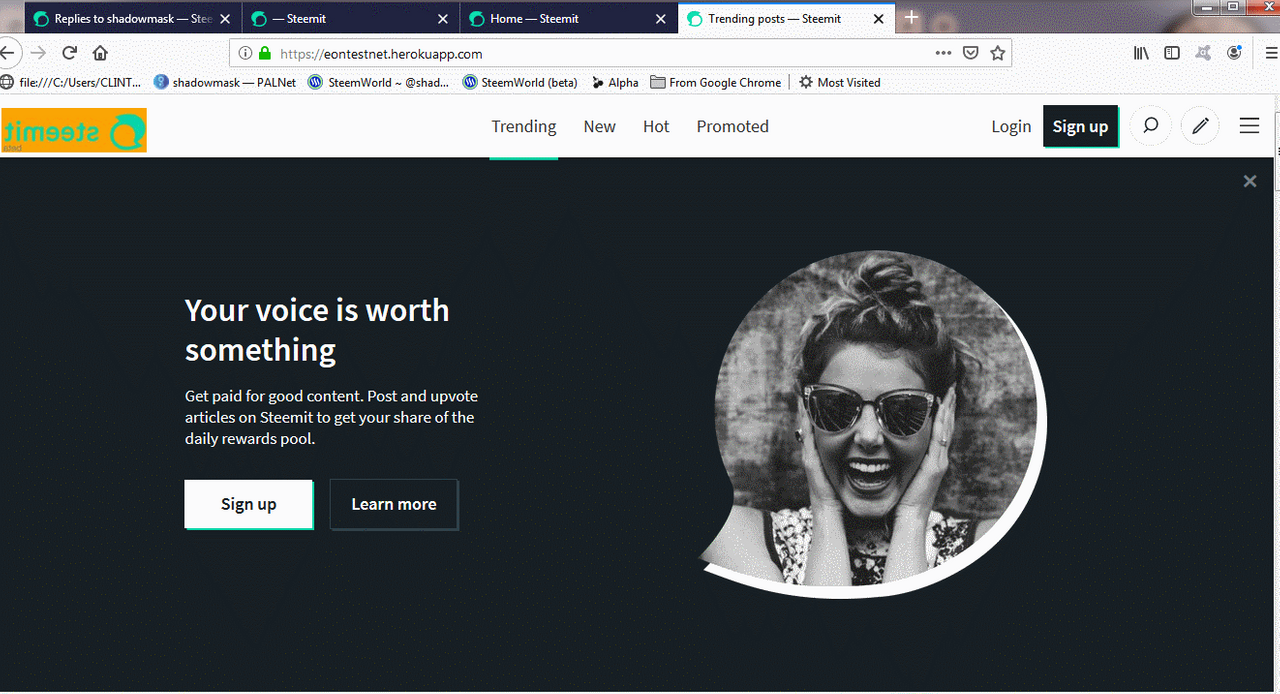Viewport: 1280px width, 694px height.
Task: Click the white Sign up banner button
Action: click(248, 504)
